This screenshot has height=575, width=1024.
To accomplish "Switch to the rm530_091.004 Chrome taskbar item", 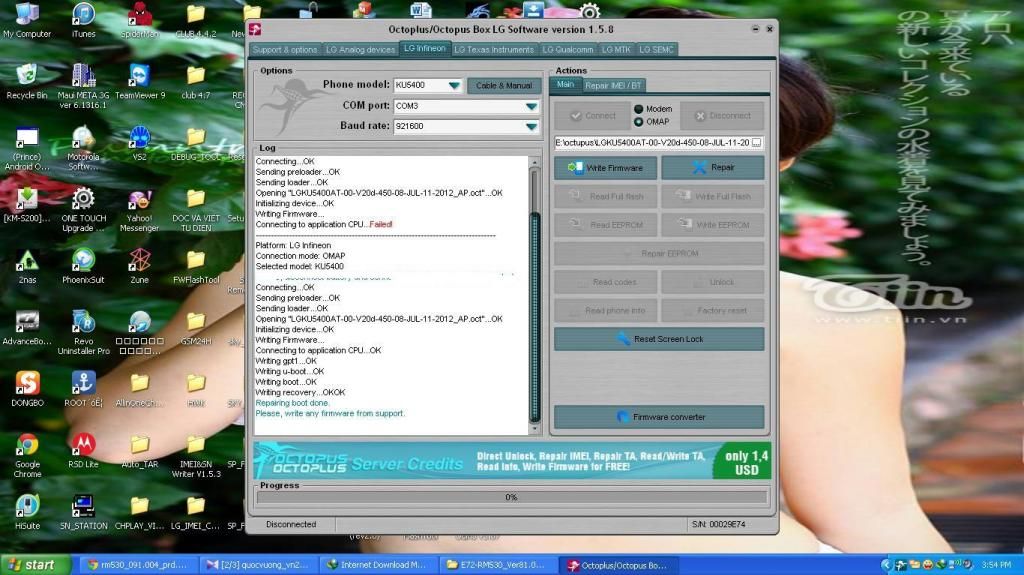I will (140, 565).
